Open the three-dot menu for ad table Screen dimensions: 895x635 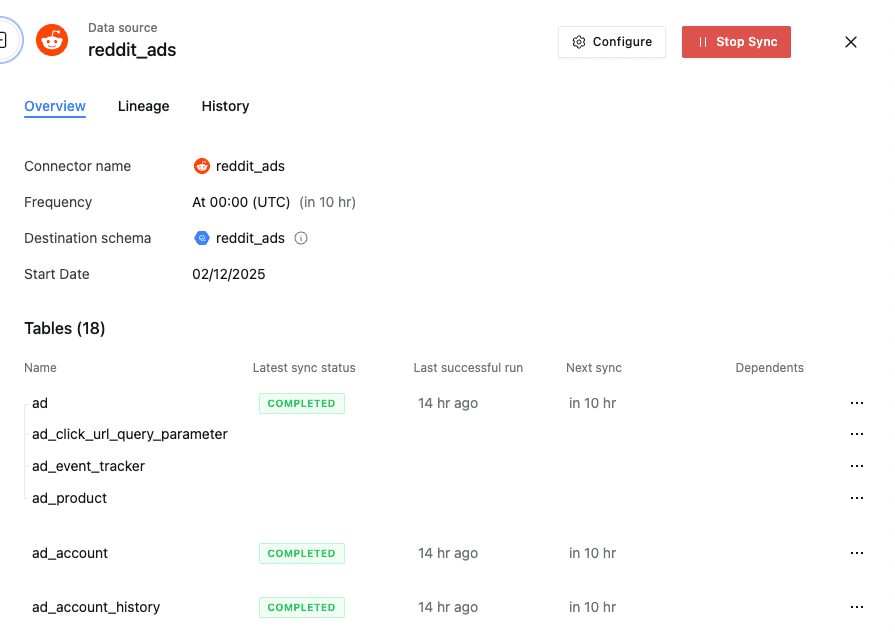[856, 403]
